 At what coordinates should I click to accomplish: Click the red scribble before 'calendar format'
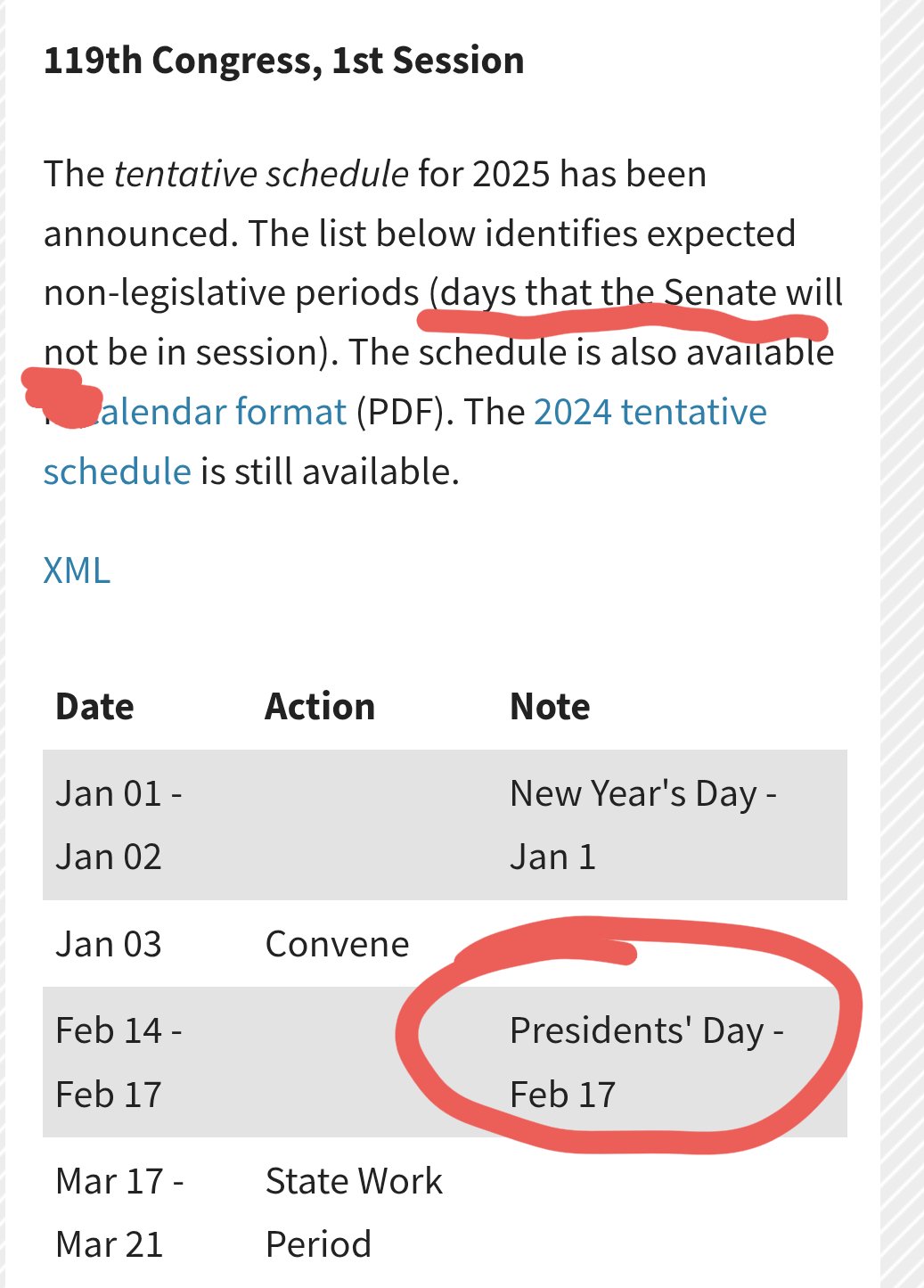pyautogui.click(x=55, y=390)
